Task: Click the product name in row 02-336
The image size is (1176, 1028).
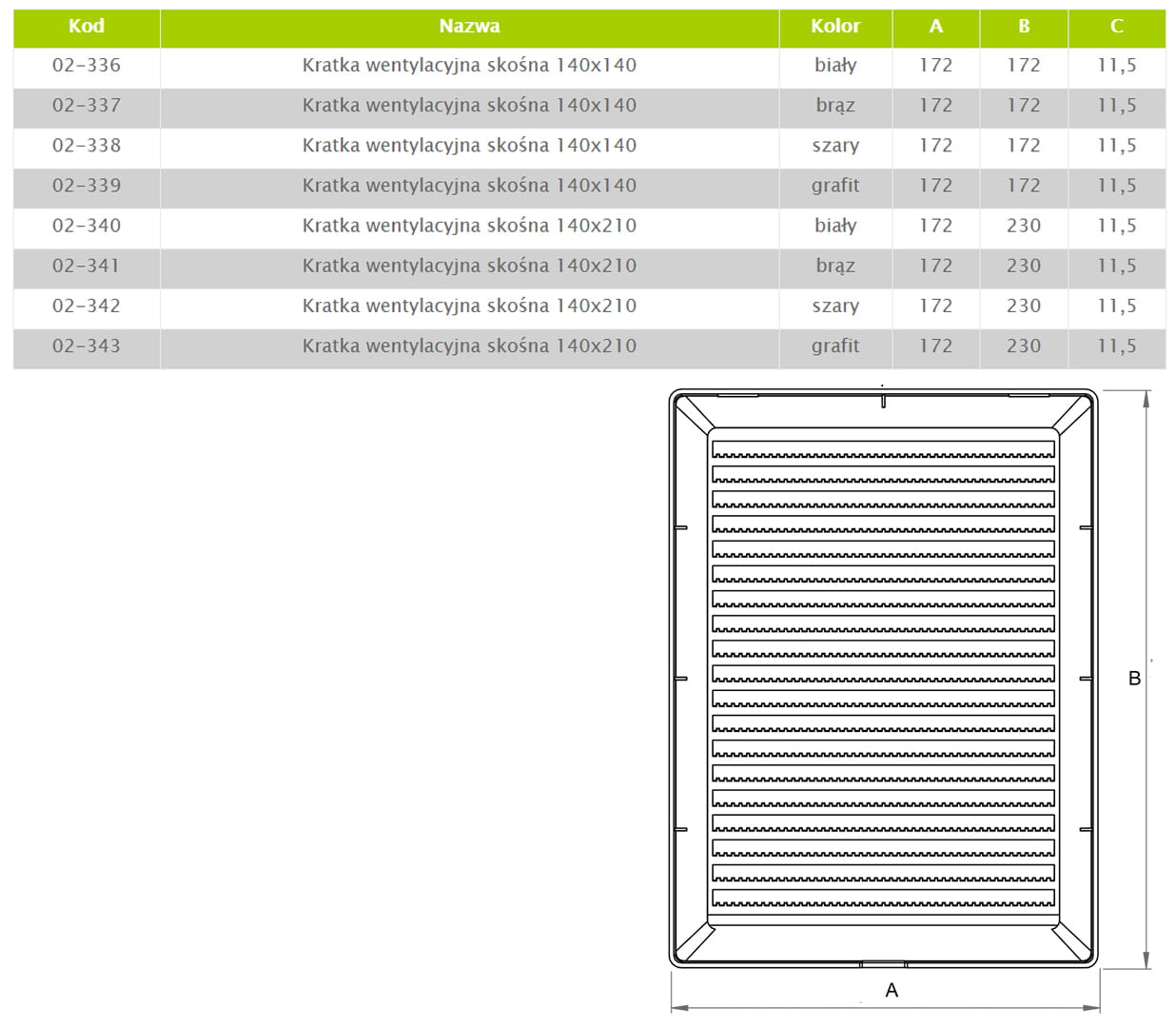Action: pyautogui.click(x=469, y=66)
